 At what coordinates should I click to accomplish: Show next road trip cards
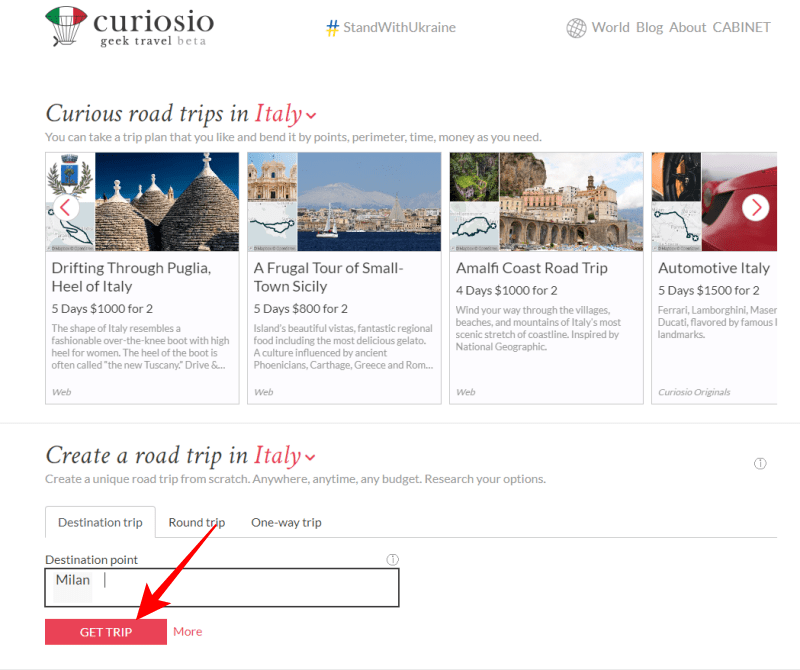pos(756,208)
